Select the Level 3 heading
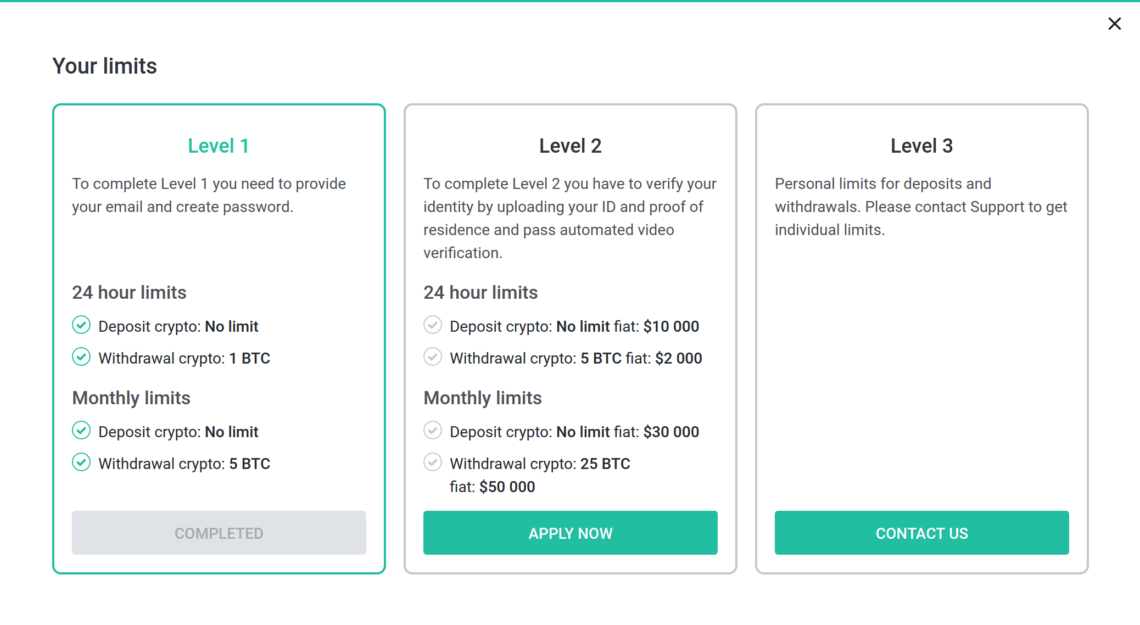The width and height of the screenshot is (1140, 625). click(x=921, y=146)
